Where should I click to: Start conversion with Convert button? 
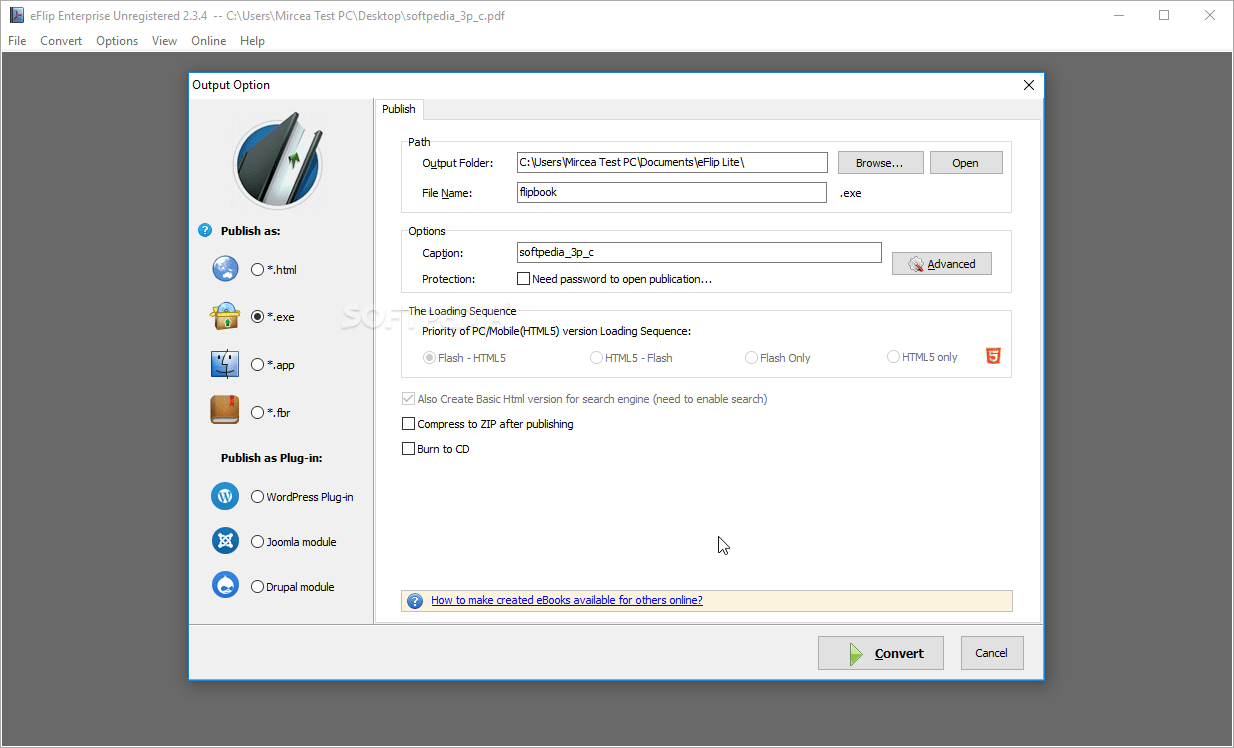(x=880, y=653)
